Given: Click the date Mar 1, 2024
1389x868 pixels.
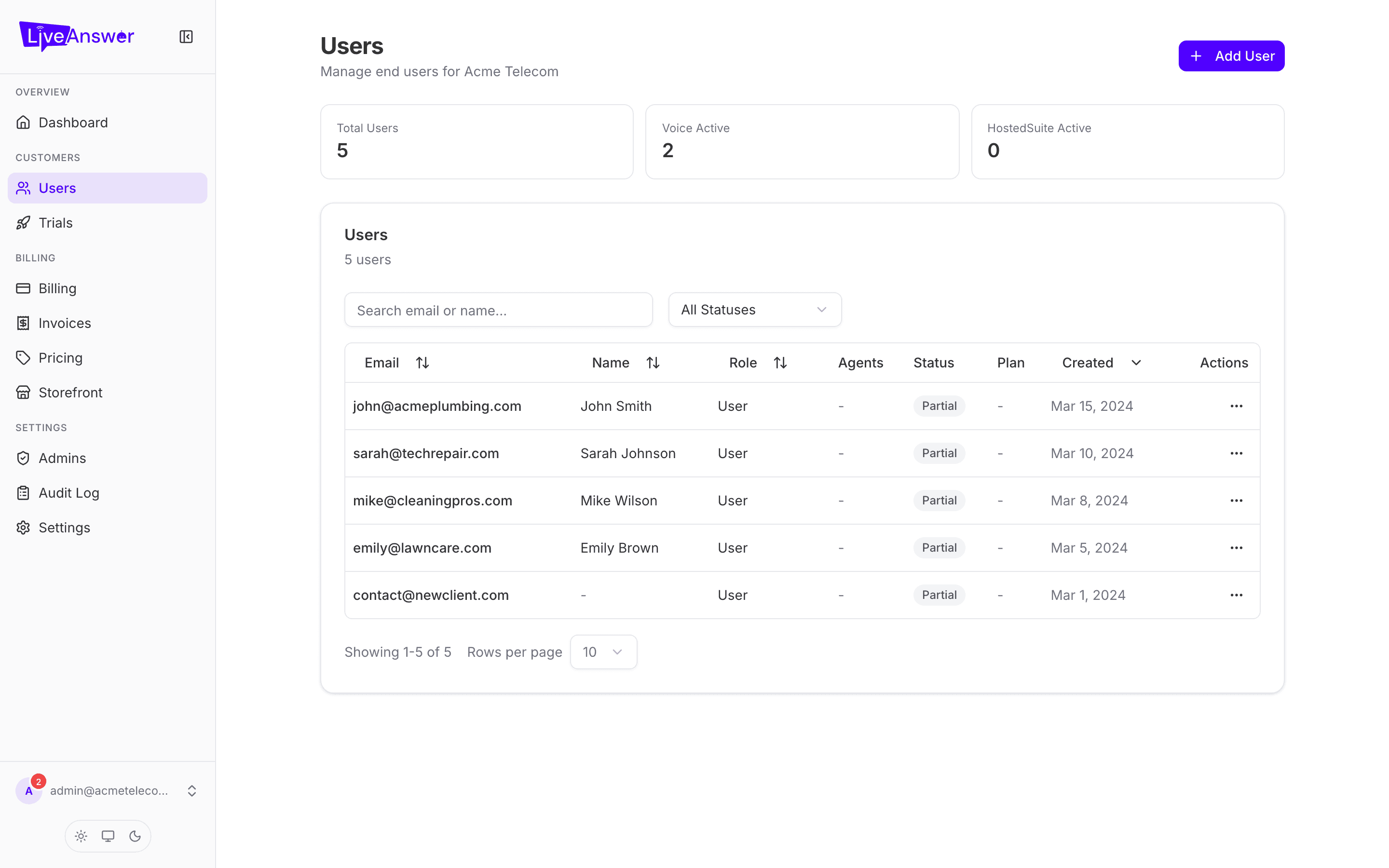Looking at the screenshot, I should (x=1088, y=596).
